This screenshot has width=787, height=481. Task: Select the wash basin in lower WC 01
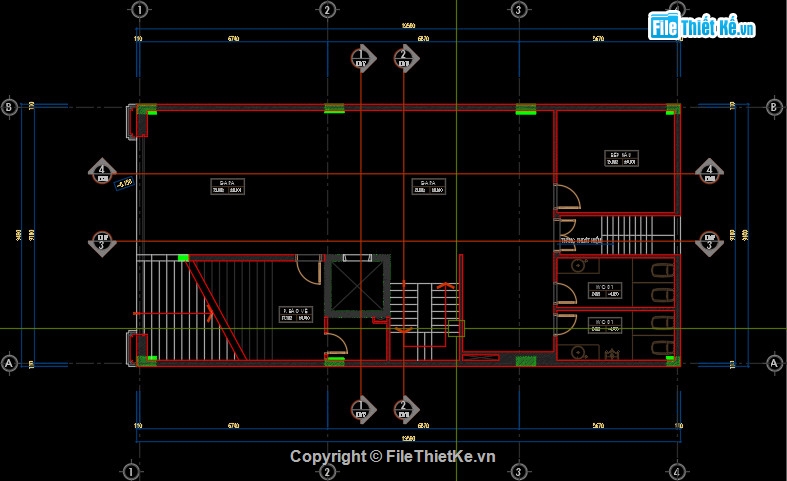click(580, 353)
